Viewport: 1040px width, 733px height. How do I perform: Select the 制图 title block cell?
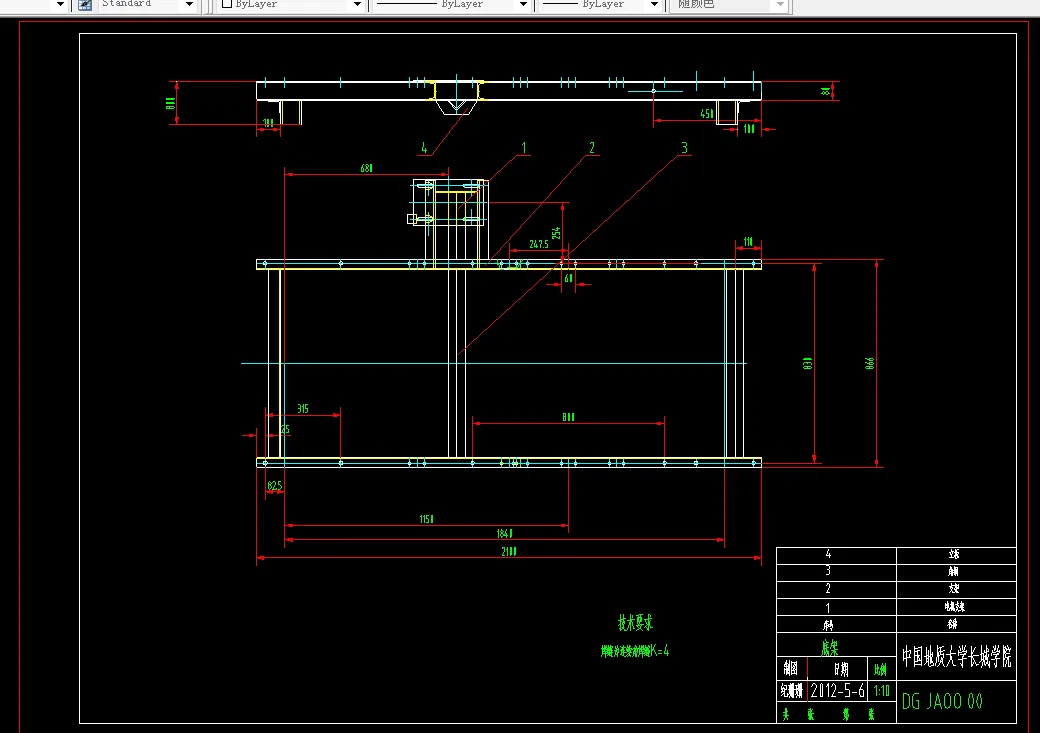click(791, 669)
